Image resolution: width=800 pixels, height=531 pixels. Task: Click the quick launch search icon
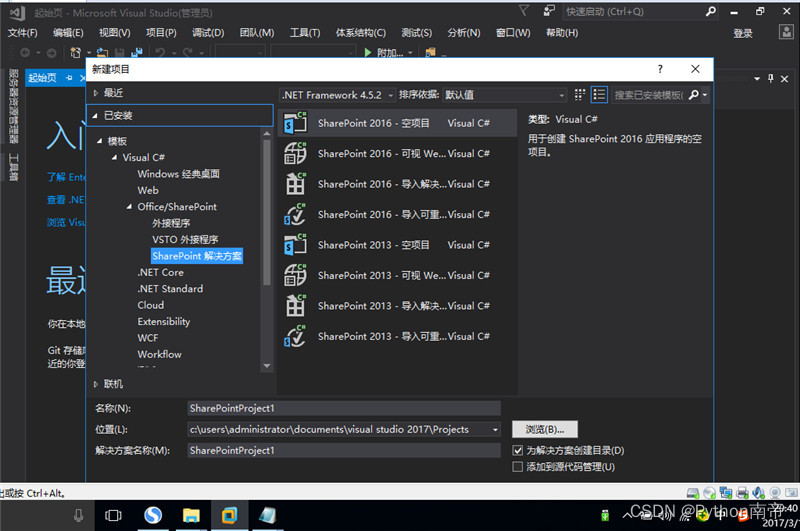710,11
